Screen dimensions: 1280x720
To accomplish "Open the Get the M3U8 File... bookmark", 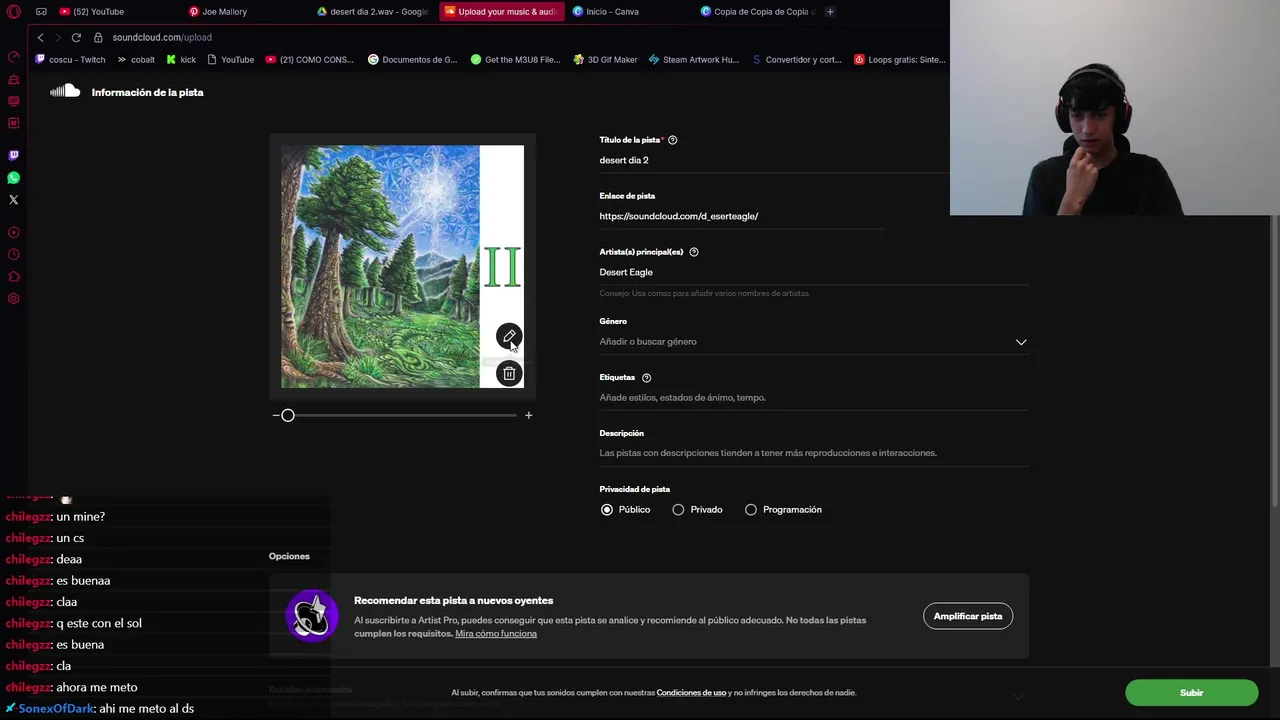I will click(516, 59).
